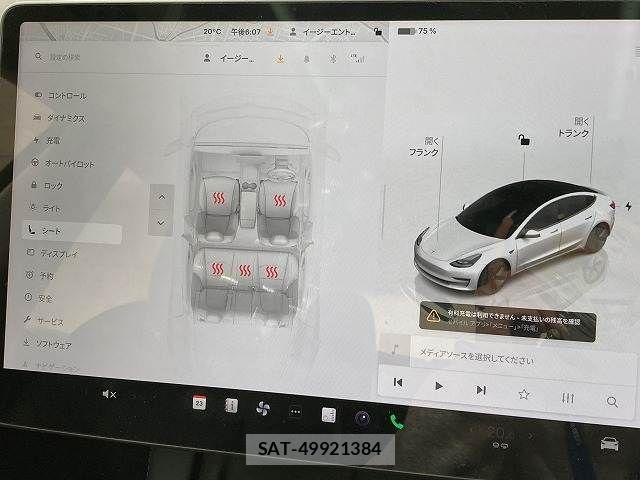
Task: Open the Locks (ロック) settings
Action: click(x=47, y=186)
